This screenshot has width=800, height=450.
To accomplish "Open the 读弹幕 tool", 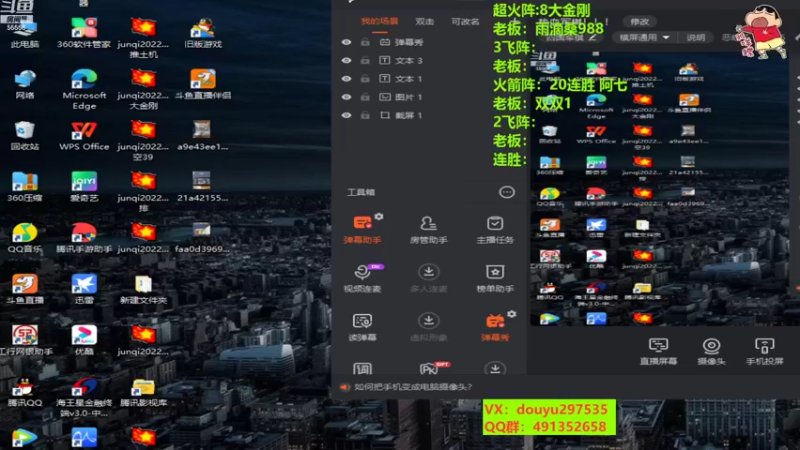I will point(362,327).
